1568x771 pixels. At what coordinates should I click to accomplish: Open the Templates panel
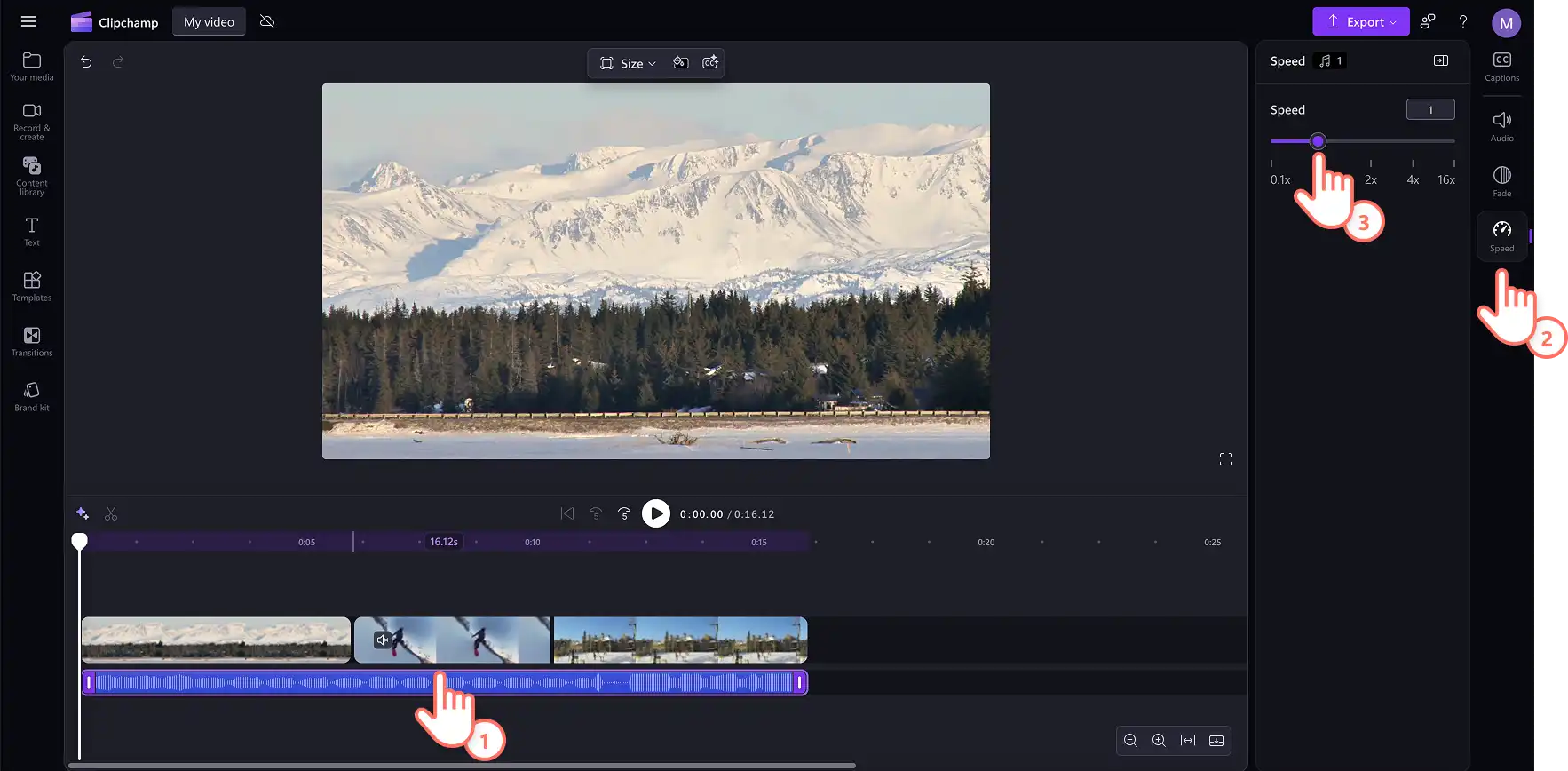point(32,286)
